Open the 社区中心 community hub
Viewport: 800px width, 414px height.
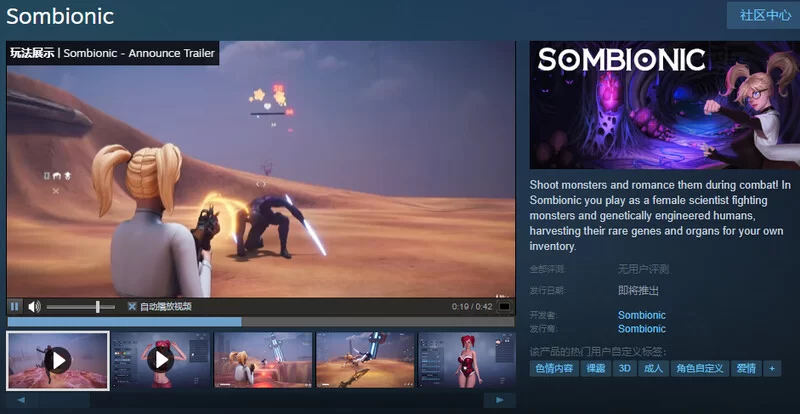pyautogui.click(x=765, y=15)
